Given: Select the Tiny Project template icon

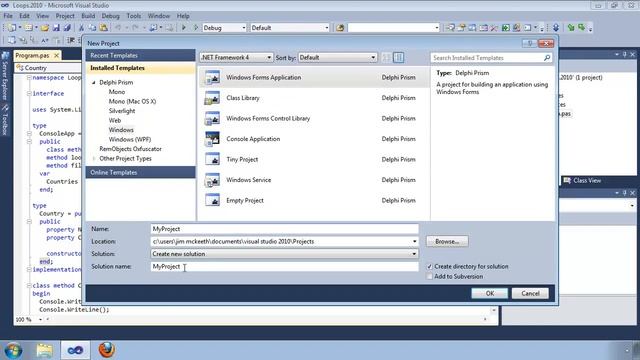Looking at the screenshot, I should pyautogui.click(x=212, y=159).
